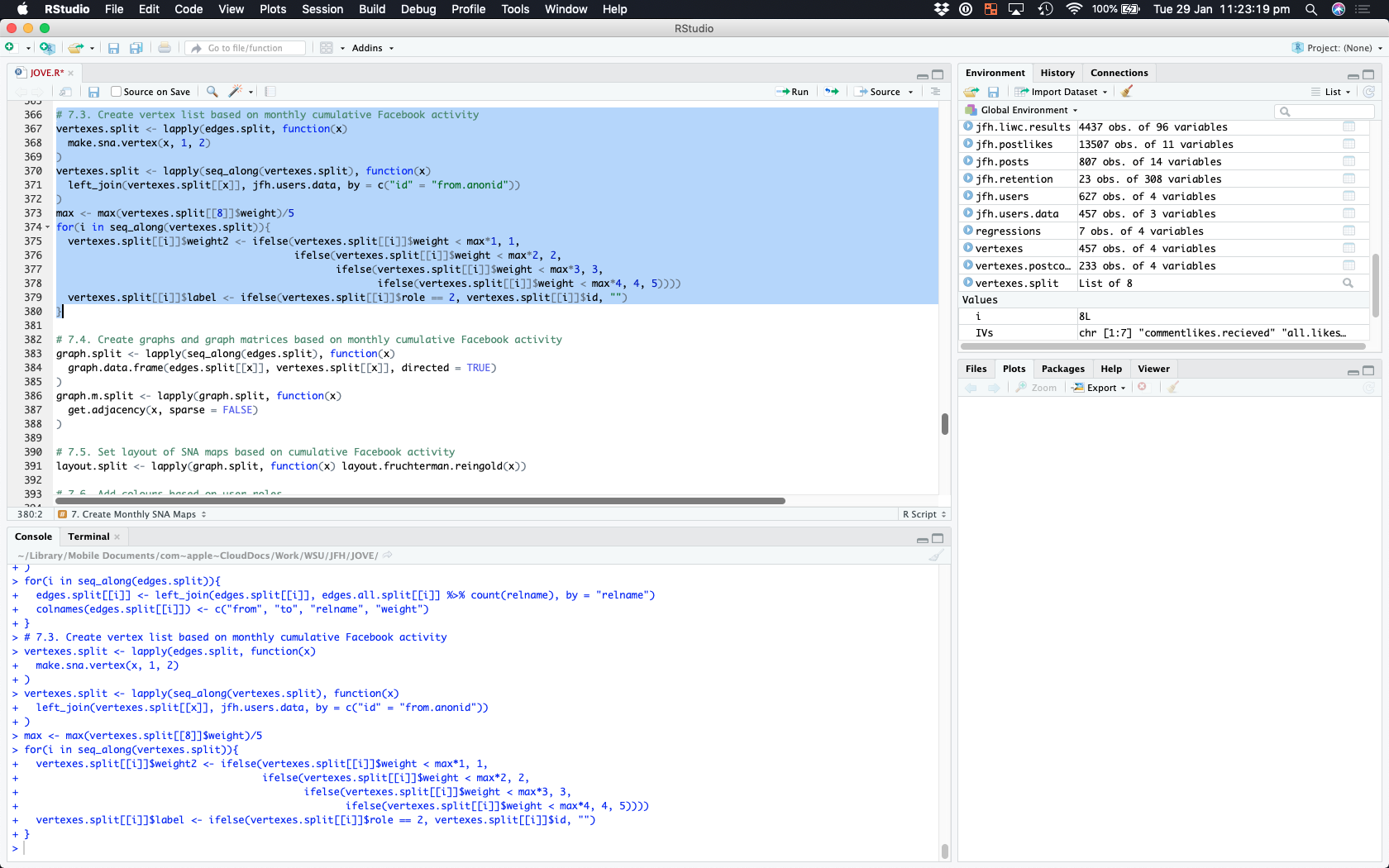Expand the jfh.users.data object details
The height and width of the screenshot is (868, 1389).
point(968,214)
